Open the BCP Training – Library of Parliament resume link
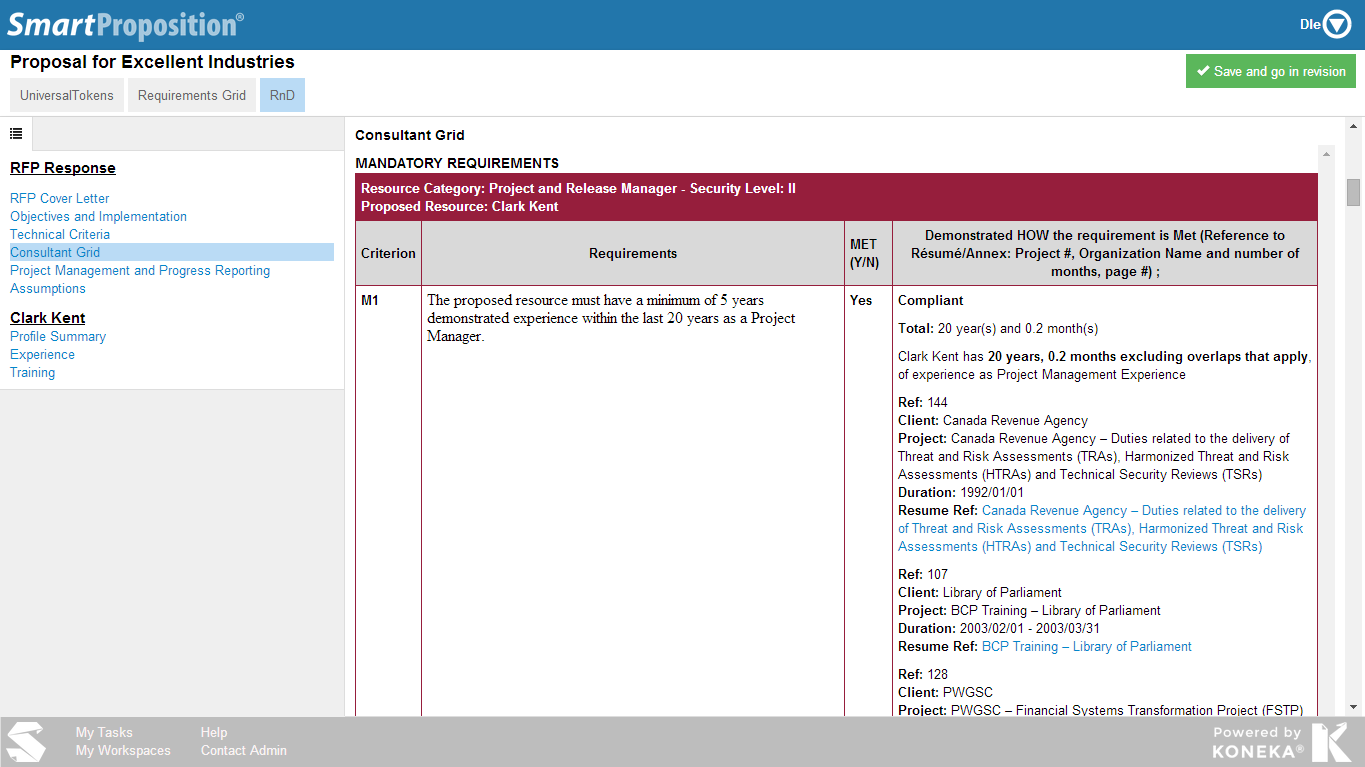 (x=1087, y=647)
